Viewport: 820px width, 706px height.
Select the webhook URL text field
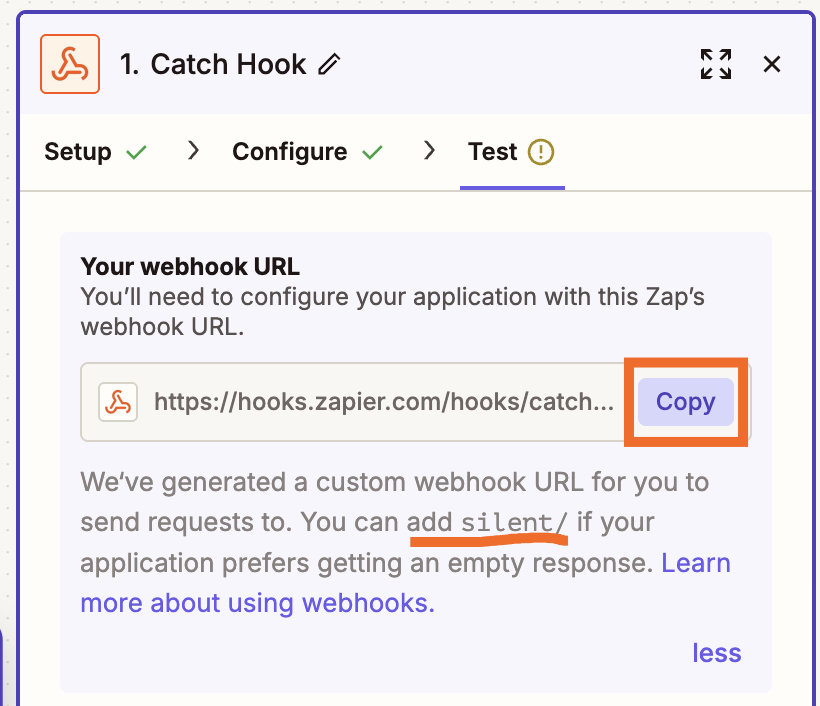pos(370,401)
